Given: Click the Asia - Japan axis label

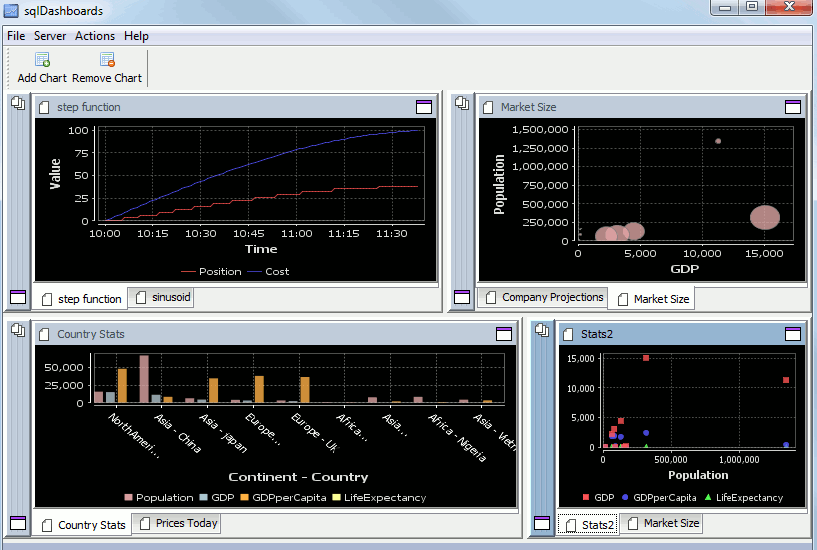Looking at the screenshot, I should [x=223, y=433].
